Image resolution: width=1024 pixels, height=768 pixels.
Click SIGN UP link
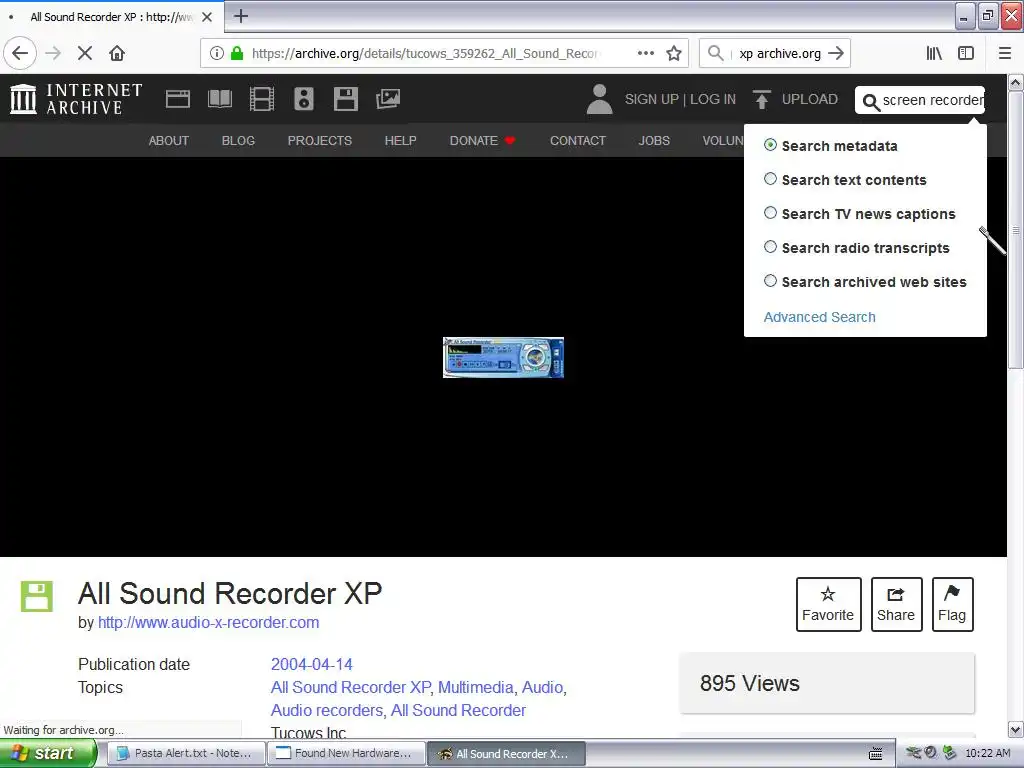point(652,99)
